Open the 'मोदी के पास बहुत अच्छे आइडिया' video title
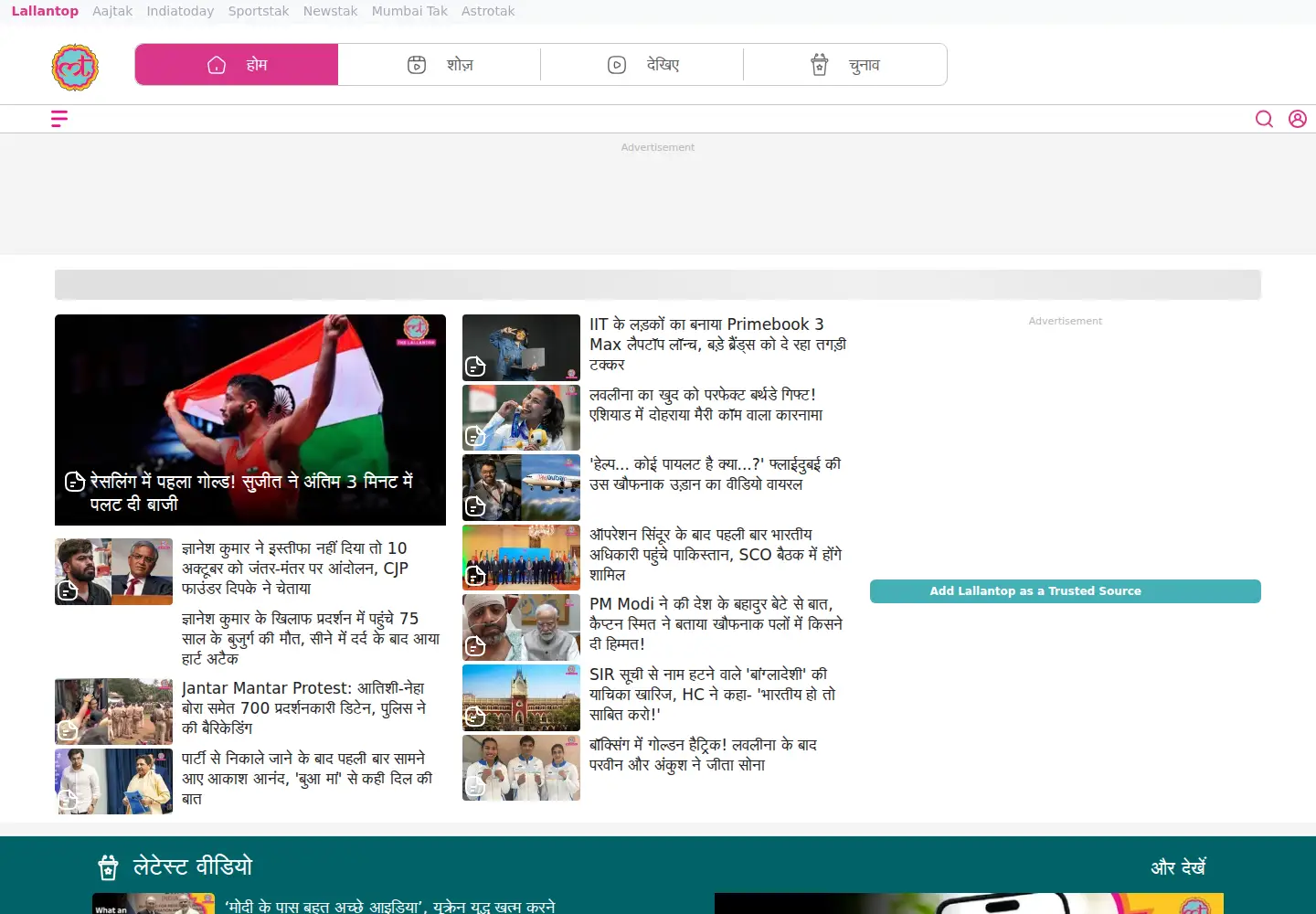The width and height of the screenshot is (1316, 914). 390,907
